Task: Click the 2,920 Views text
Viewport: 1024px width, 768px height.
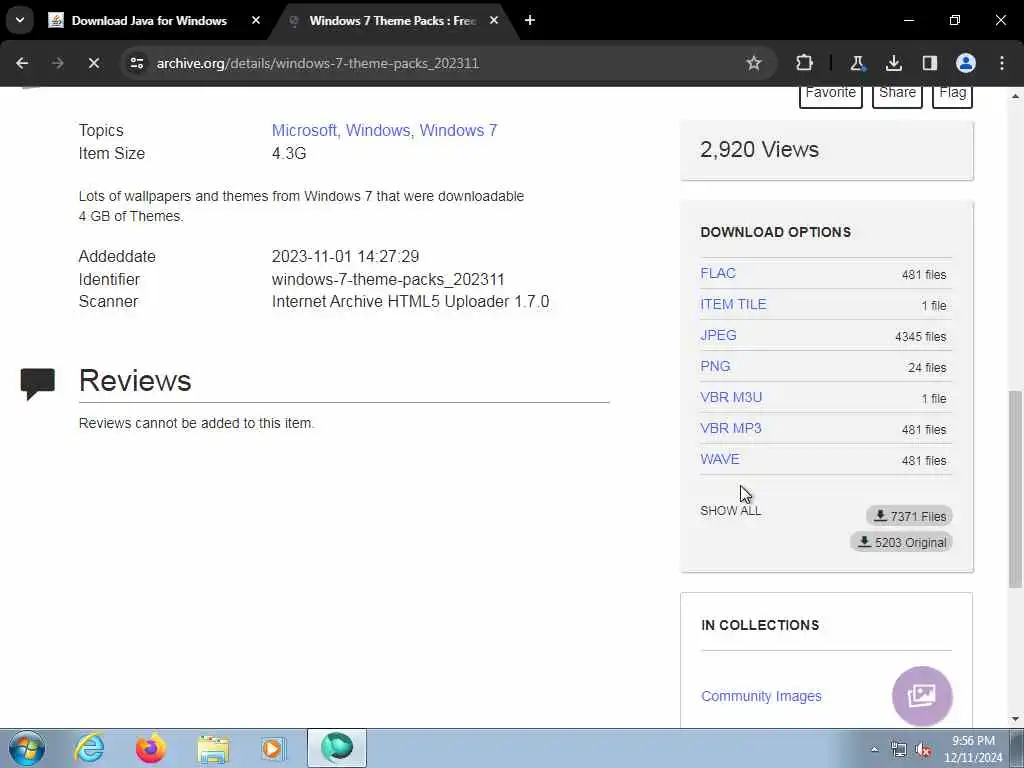Action: (x=759, y=150)
